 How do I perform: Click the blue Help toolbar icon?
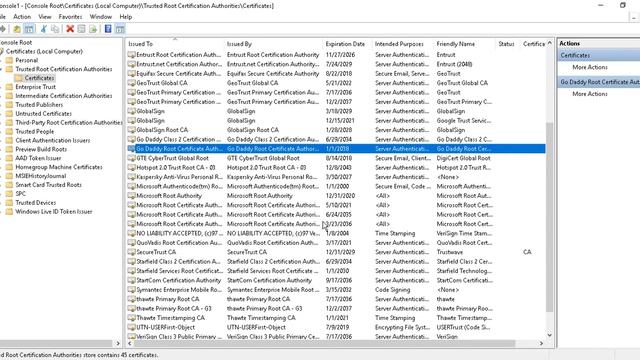coord(108,29)
